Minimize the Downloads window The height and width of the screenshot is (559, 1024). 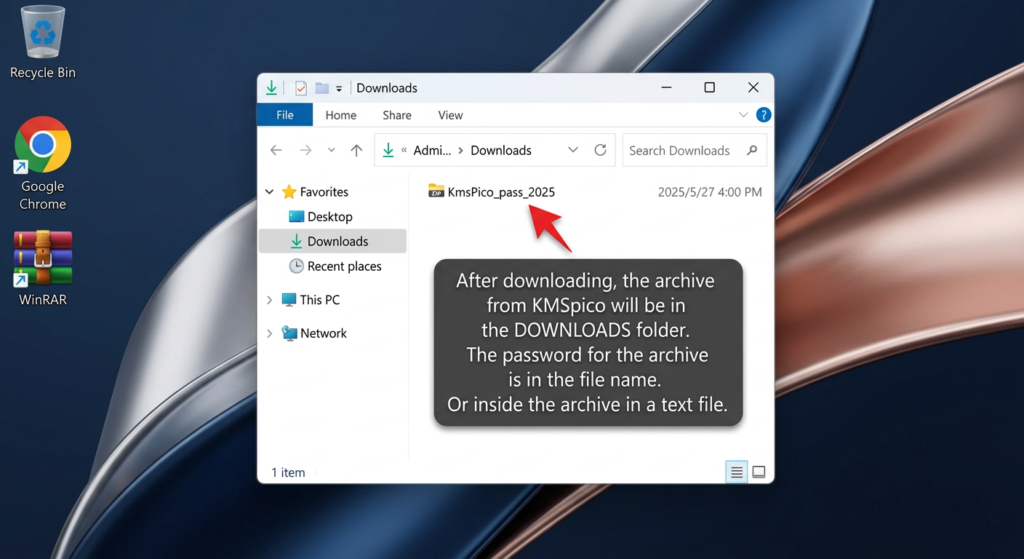666,88
